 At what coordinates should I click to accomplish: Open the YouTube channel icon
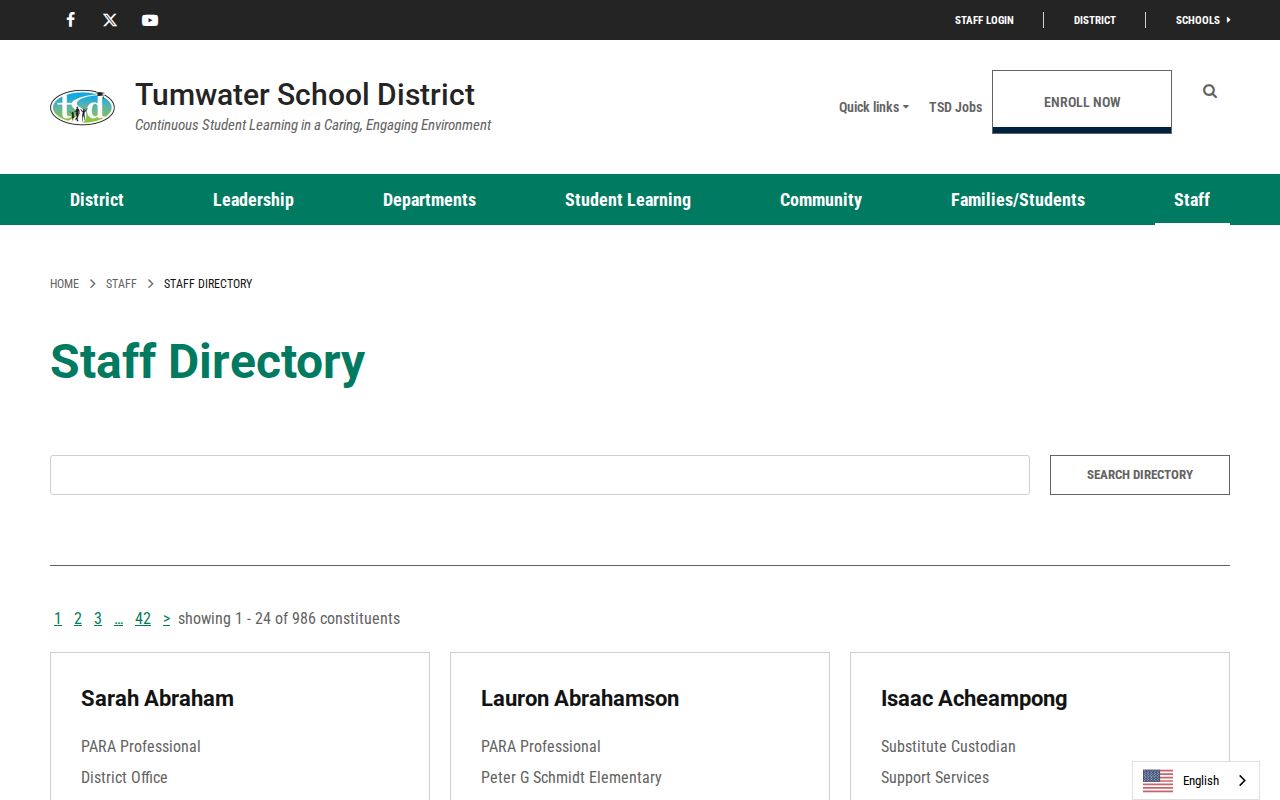click(150, 20)
